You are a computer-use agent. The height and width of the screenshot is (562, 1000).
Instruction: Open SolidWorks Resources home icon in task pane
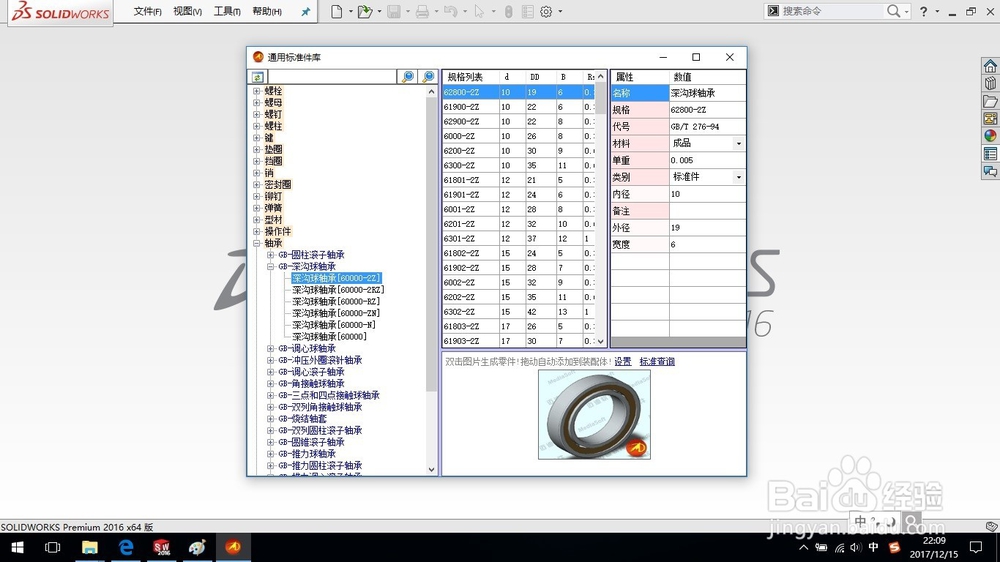point(990,66)
